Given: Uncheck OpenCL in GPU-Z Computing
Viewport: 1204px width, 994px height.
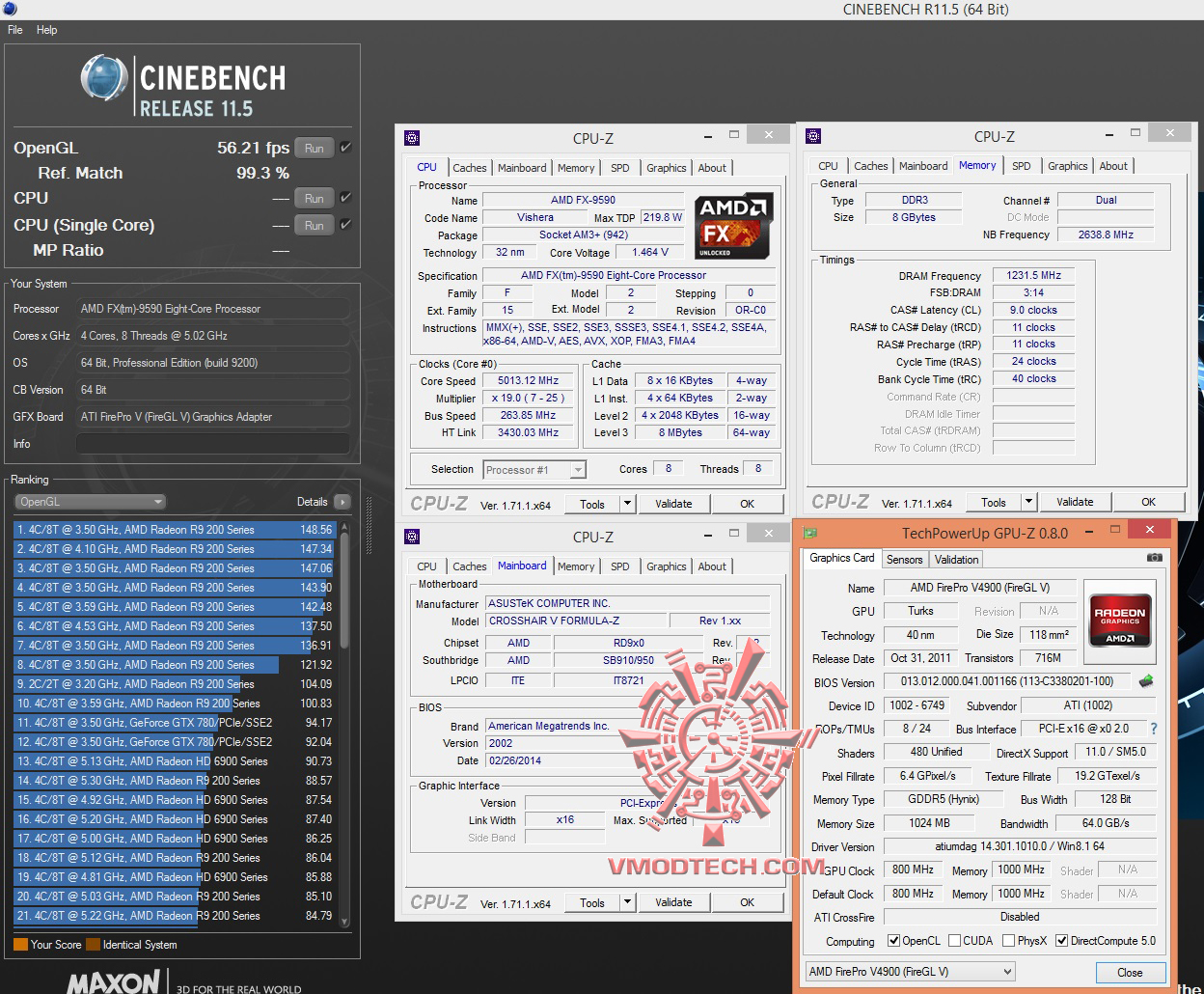Looking at the screenshot, I should coord(893,941).
